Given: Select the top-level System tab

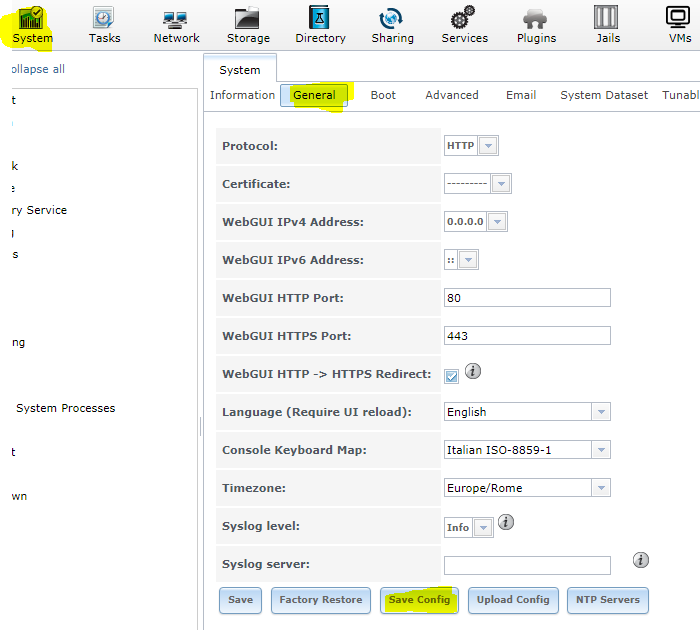Looking at the screenshot, I should pos(240,70).
